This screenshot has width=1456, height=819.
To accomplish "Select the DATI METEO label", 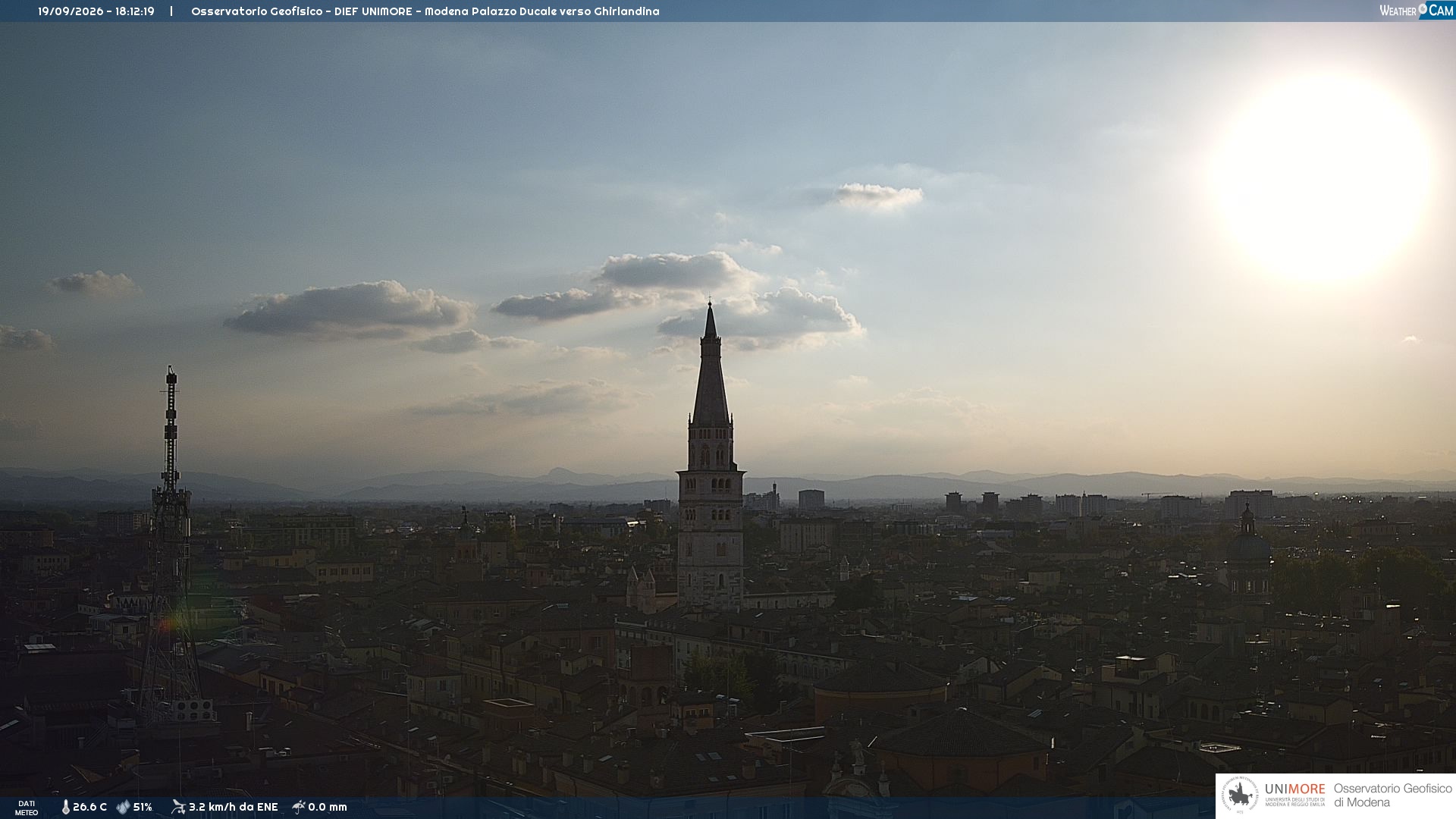I will (x=27, y=808).
